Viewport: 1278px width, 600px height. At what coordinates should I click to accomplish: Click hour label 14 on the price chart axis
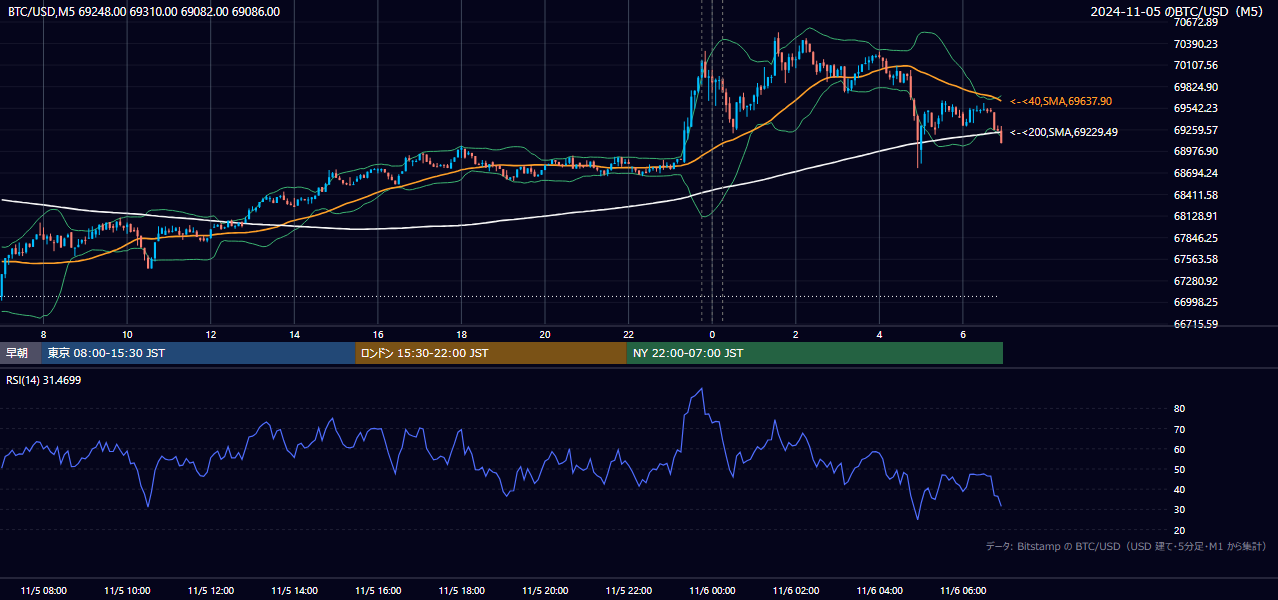pyautogui.click(x=294, y=334)
